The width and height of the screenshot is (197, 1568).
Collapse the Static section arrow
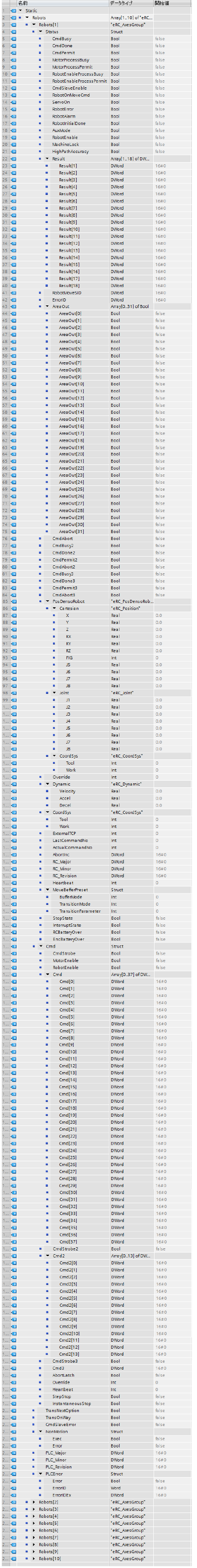click(21, 10)
